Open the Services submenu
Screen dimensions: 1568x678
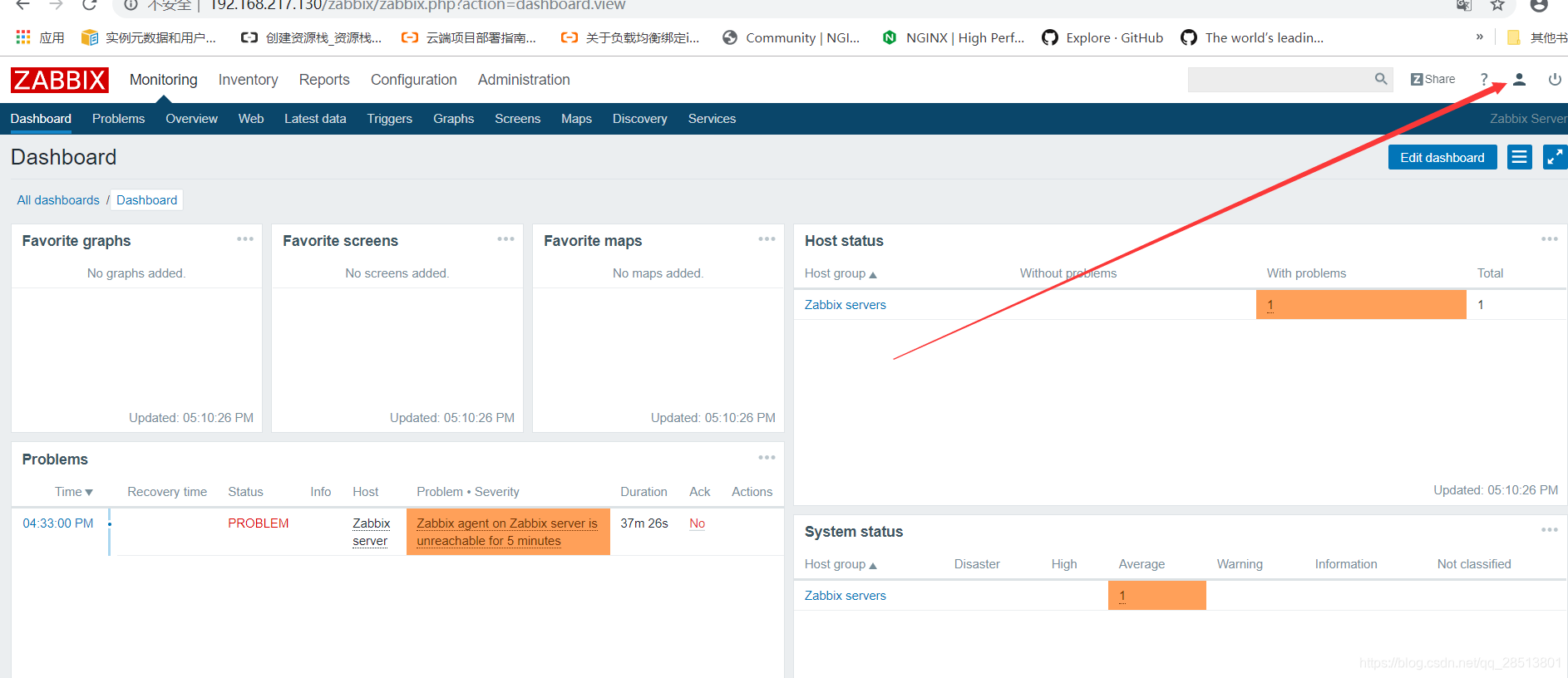click(712, 119)
